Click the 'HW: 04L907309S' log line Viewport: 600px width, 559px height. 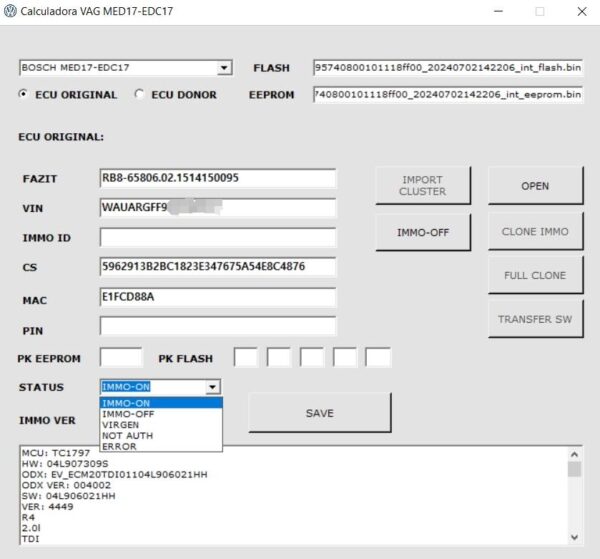pyautogui.click(x=65, y=464)
